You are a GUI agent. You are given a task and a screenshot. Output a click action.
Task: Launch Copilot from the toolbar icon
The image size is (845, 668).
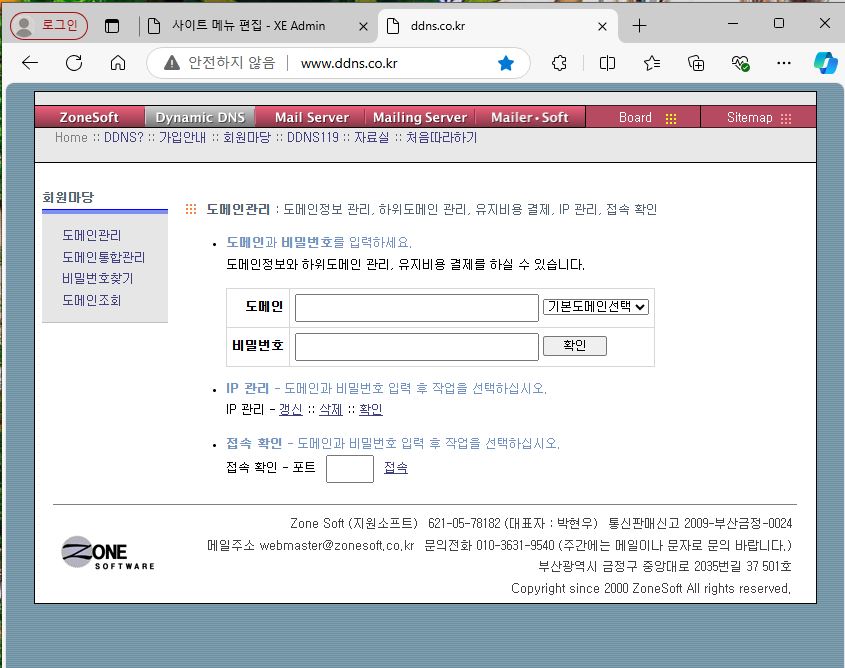click(825, 63)
